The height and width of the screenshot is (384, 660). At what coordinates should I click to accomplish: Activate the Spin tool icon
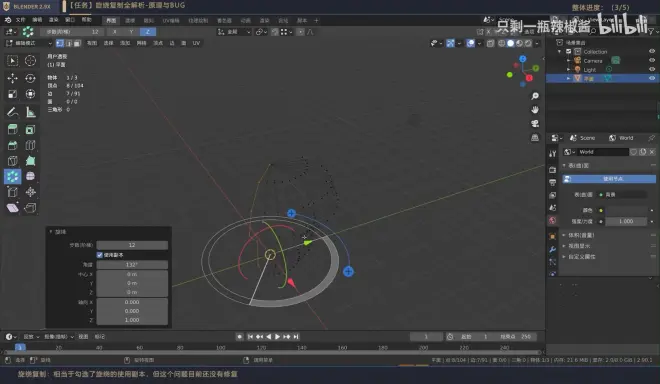(x=12, y=176)
